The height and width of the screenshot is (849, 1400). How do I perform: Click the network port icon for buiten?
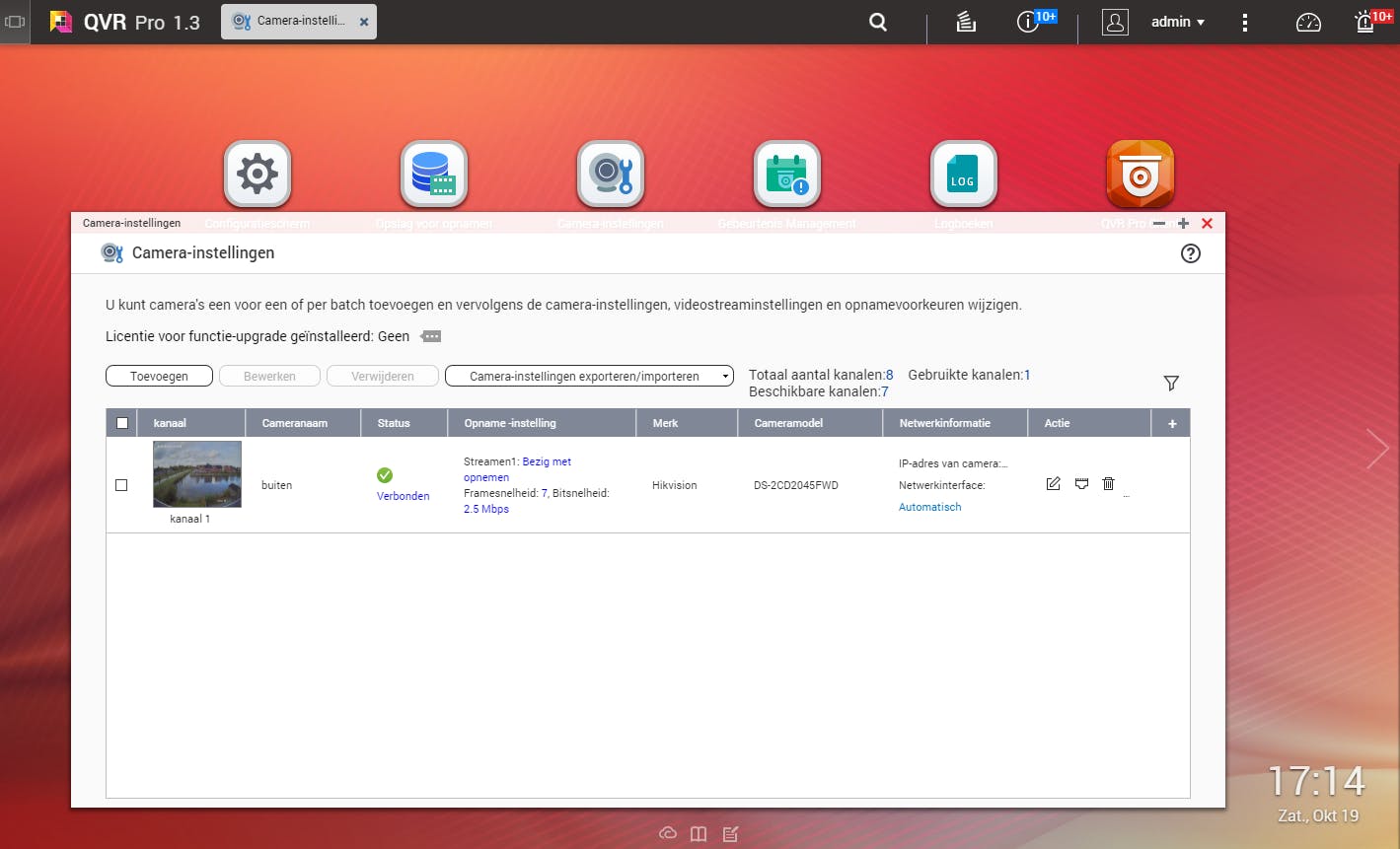pos(1081,483)
